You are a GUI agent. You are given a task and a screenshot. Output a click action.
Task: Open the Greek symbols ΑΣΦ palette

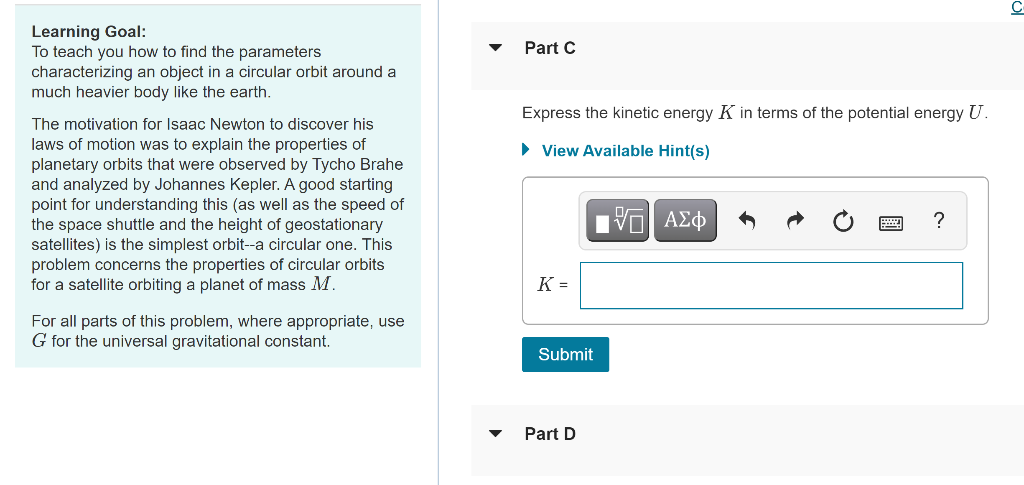[685, 221]
